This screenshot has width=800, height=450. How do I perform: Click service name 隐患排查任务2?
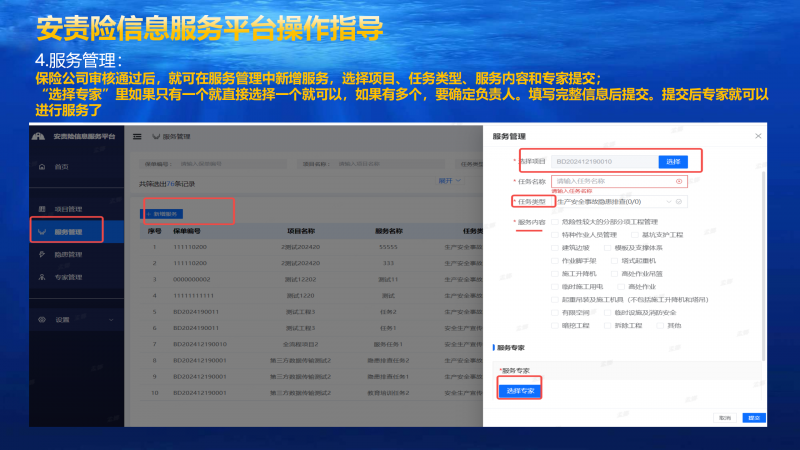pos(388,361)
